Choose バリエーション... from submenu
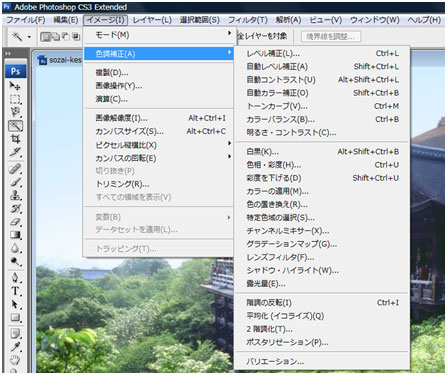This screenshot has height=375, width=447. 322,361
